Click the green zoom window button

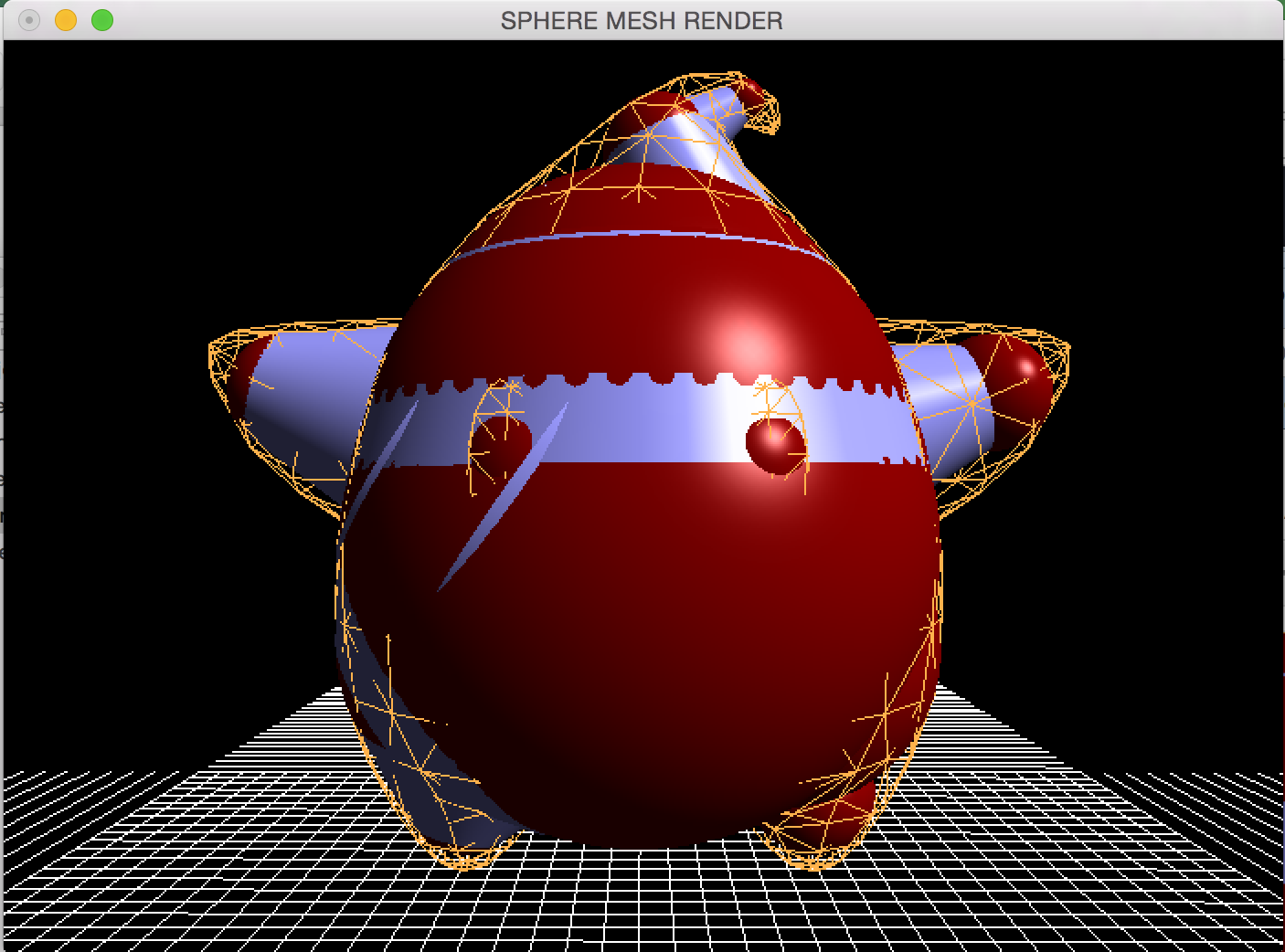102,20
